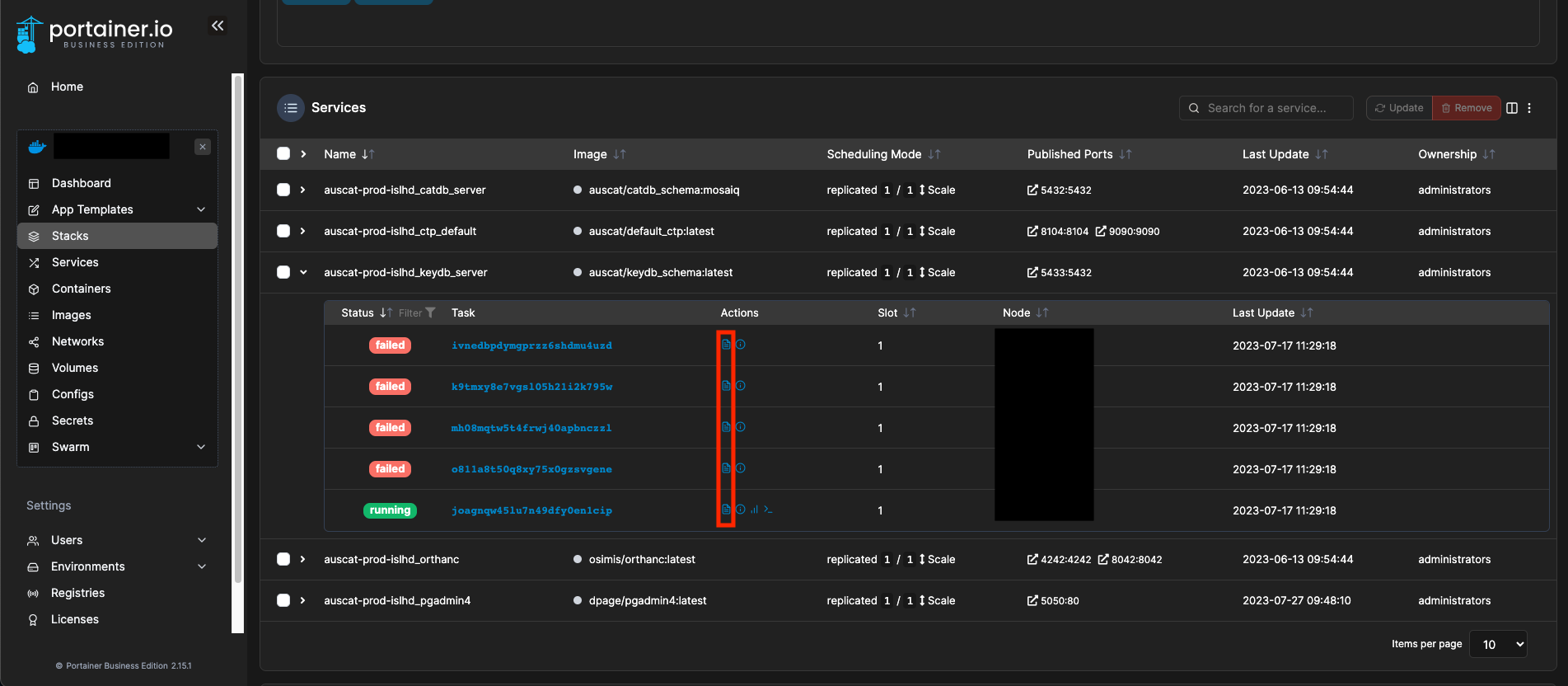Open logs for task o811a8t50q8xy75x0gzsvgene

[x=726, y=468]
